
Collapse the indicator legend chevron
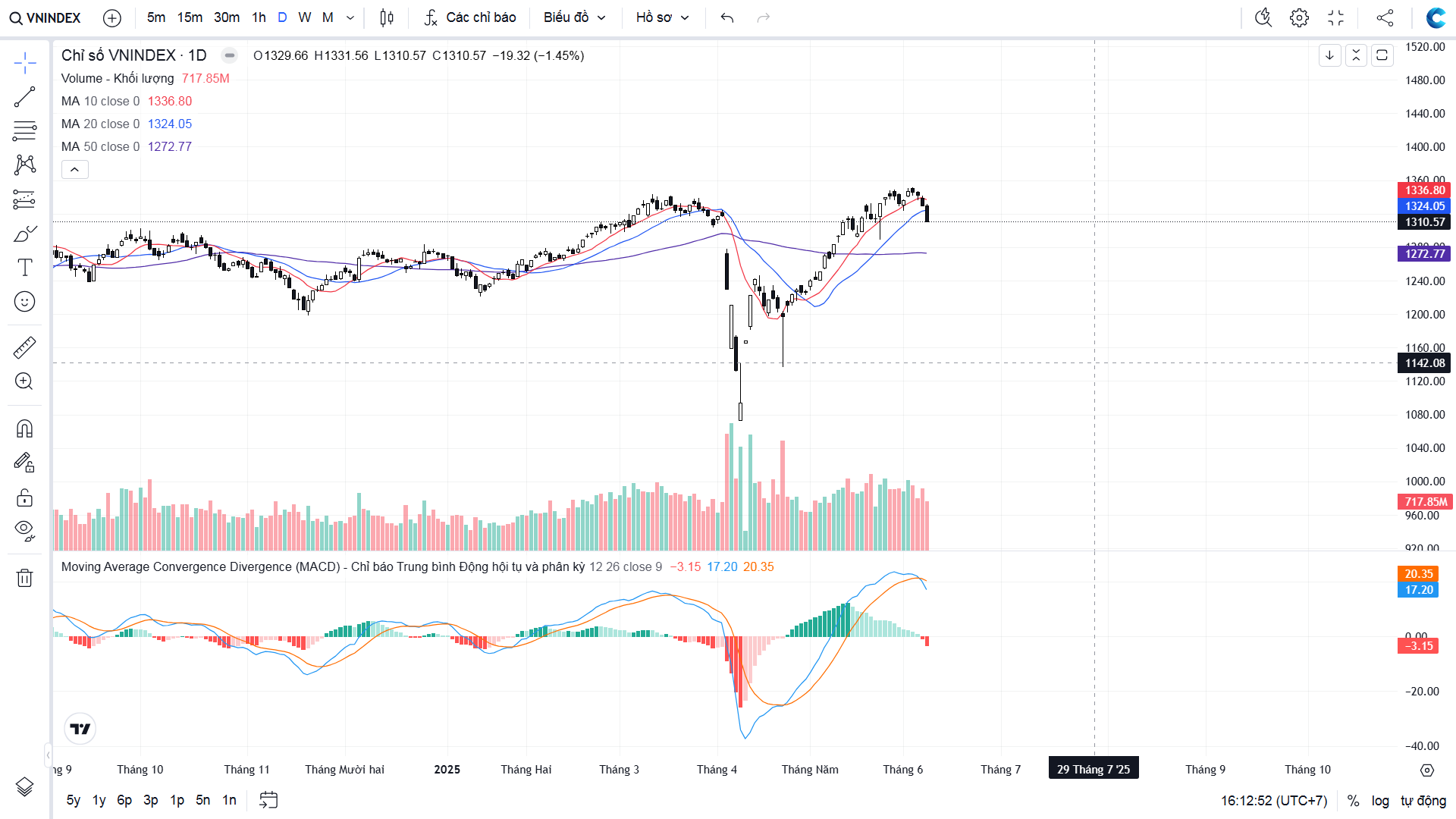[74, 170]
